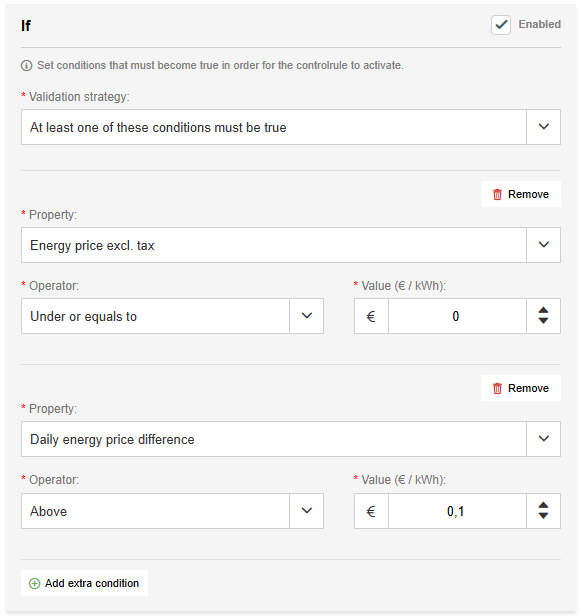Click the euro symbol in second Value field
Screen dimensions: 581x616
point(371,511)
